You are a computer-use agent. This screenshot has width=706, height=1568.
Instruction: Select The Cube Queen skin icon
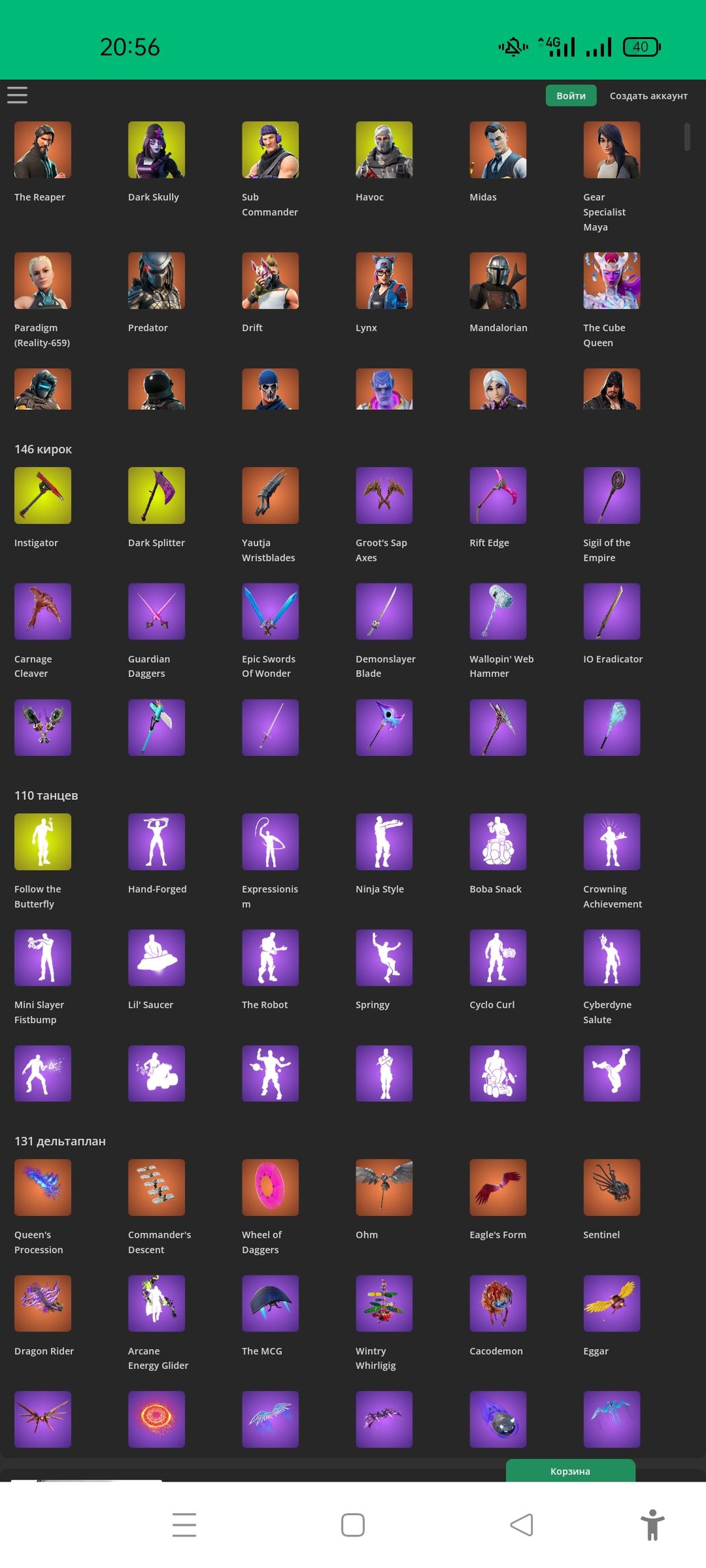pos(612,280)
